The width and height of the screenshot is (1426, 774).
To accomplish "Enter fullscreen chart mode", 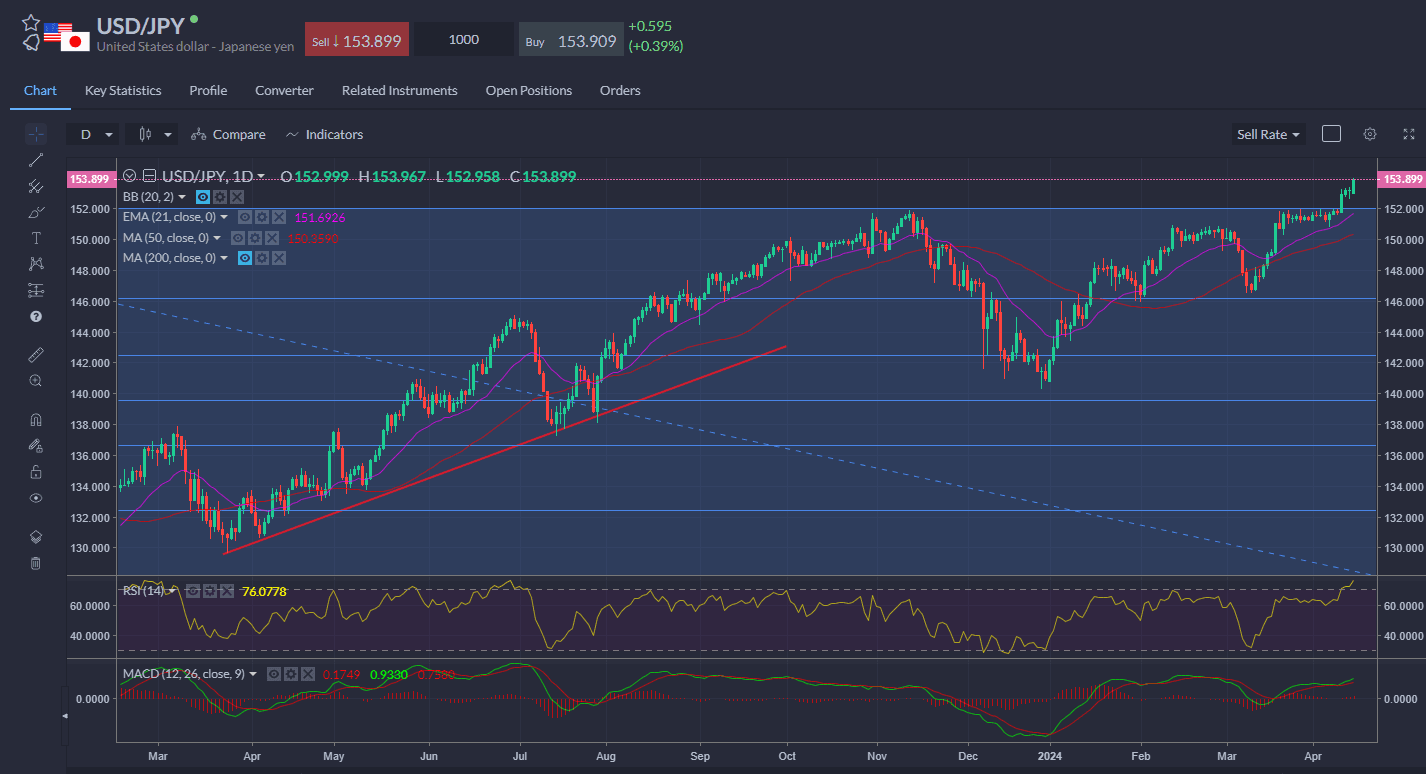I will pos(1409,134).
